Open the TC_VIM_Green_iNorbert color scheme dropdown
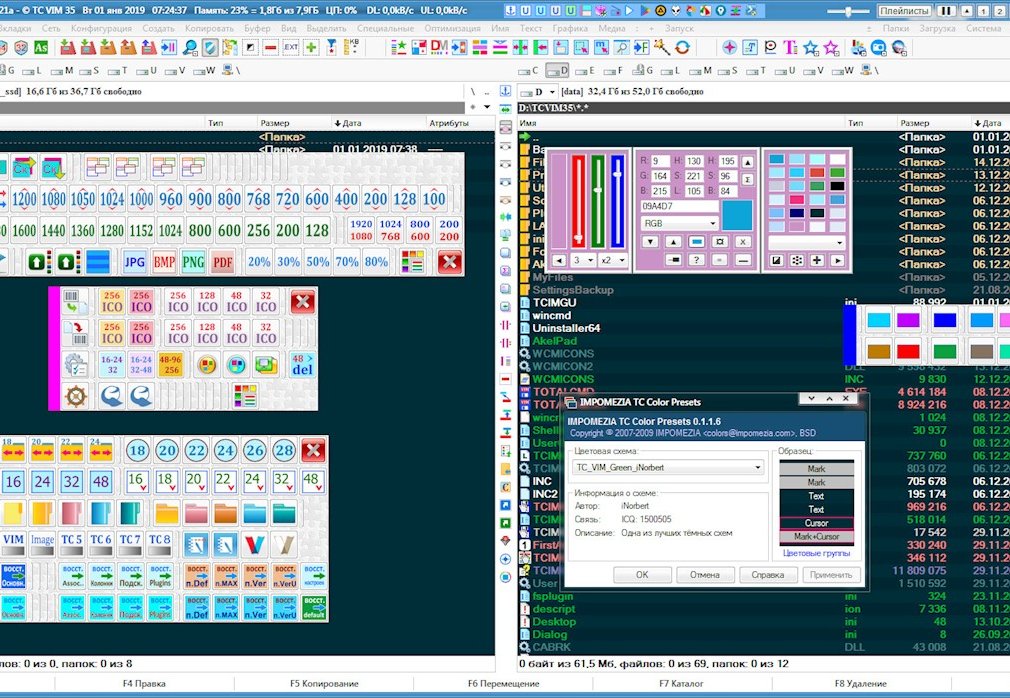The height and width of the screenshot is (698, 1010). click(668, 467)
